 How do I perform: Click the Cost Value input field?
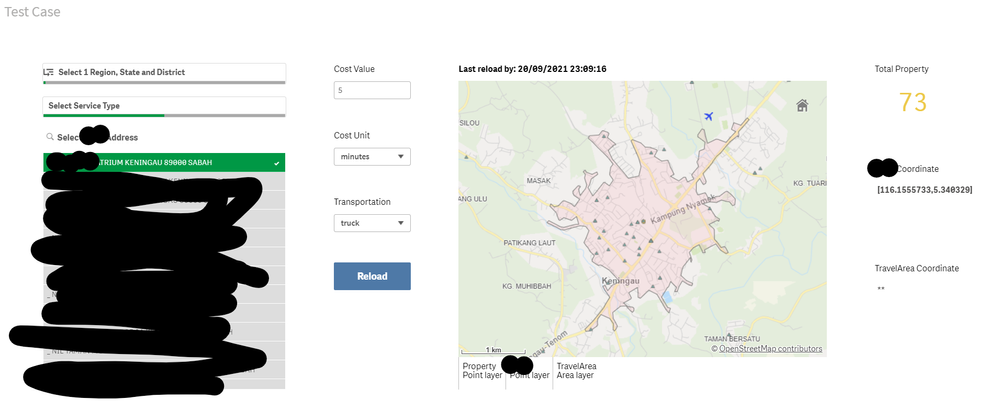pos(372,91)
